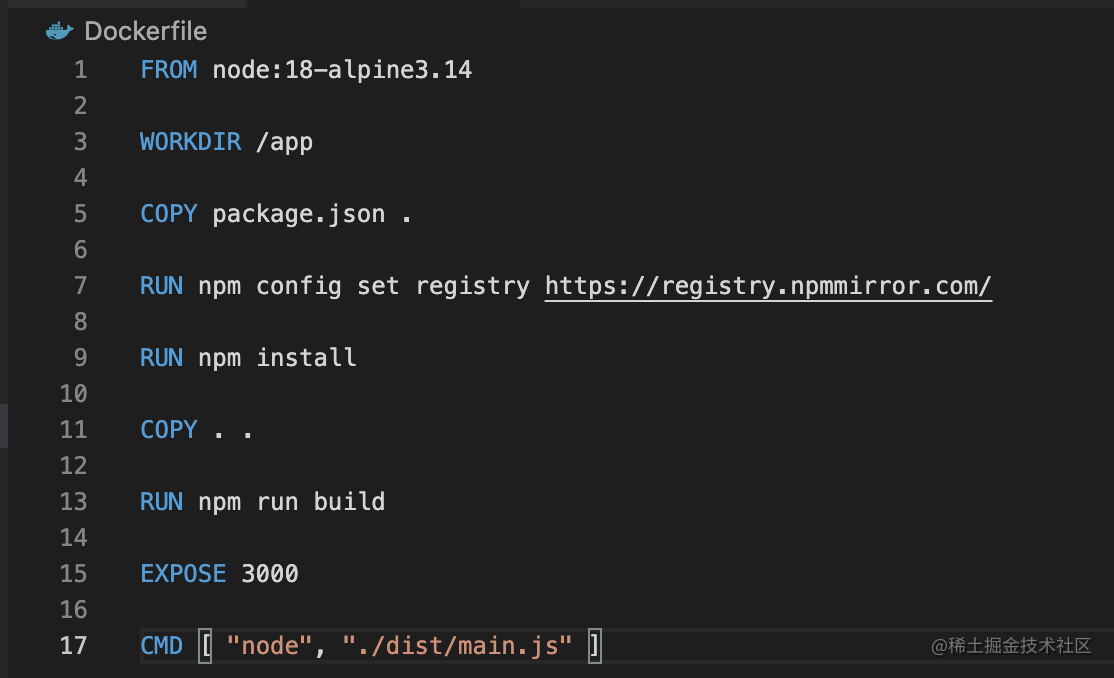Viewport: 1114px width, 678px height.
Task: Click the "./dist/main.js" string
Action: [457, 646]
